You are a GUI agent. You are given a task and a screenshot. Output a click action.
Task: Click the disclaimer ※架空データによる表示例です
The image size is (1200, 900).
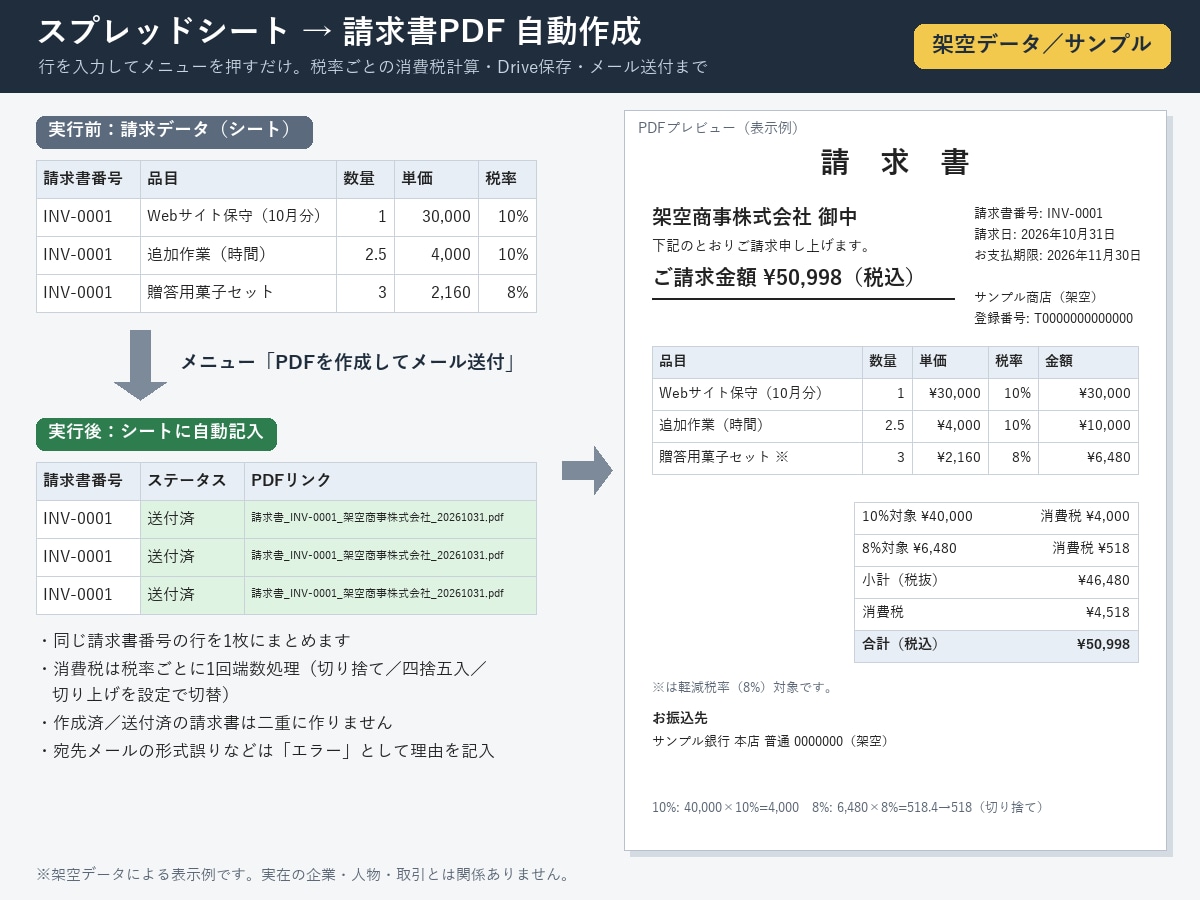[x=303, y=875]
